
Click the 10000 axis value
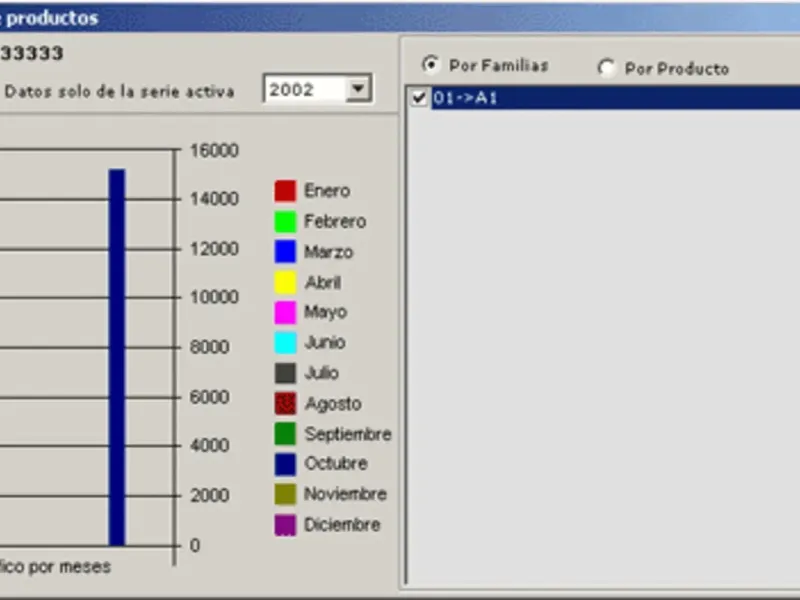coord(214,297)
